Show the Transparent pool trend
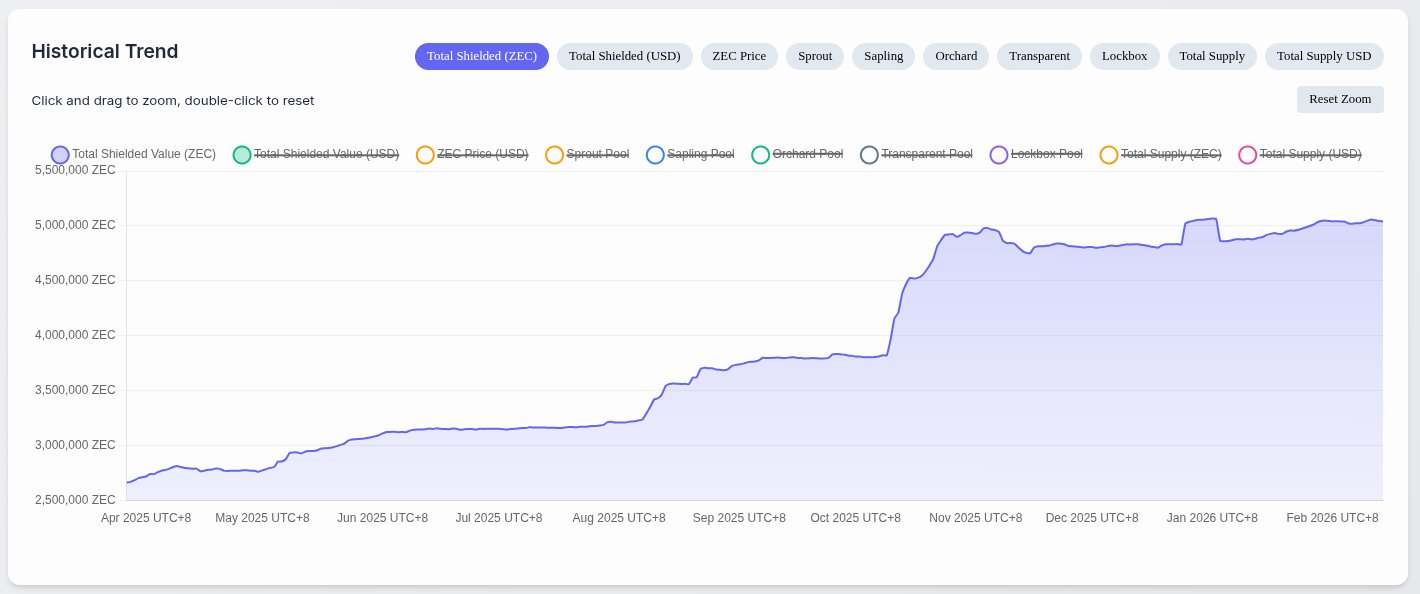The image size is (1420, 594). 1039,57
